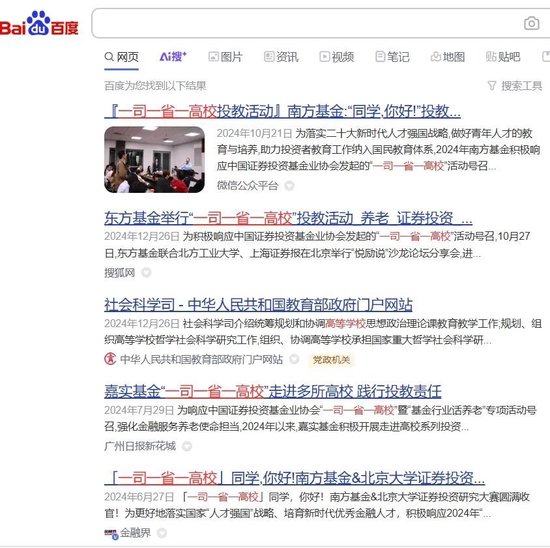Click the 微信公众平台 source label
Image resolution: width=550 pixels, height=548 pixels.
point(247,186)
